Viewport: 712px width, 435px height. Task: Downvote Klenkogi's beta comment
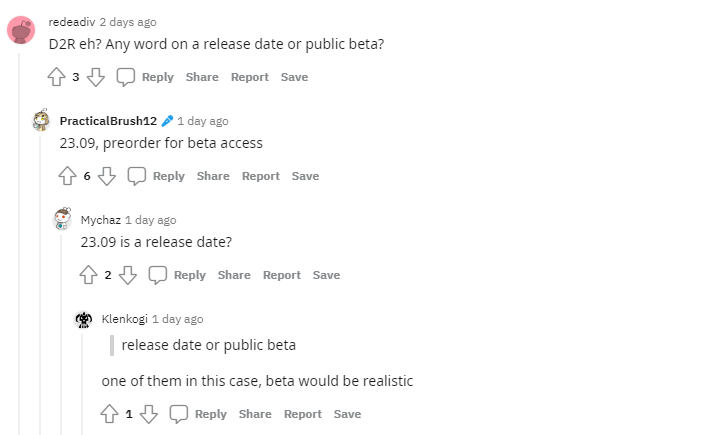click(149, 414)
